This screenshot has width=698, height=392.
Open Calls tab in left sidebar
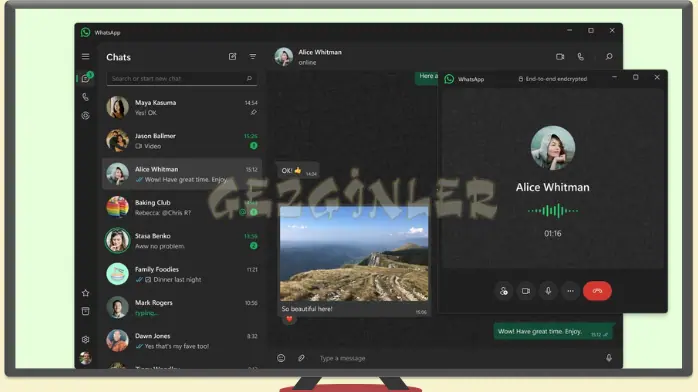(x=85, y=97)
